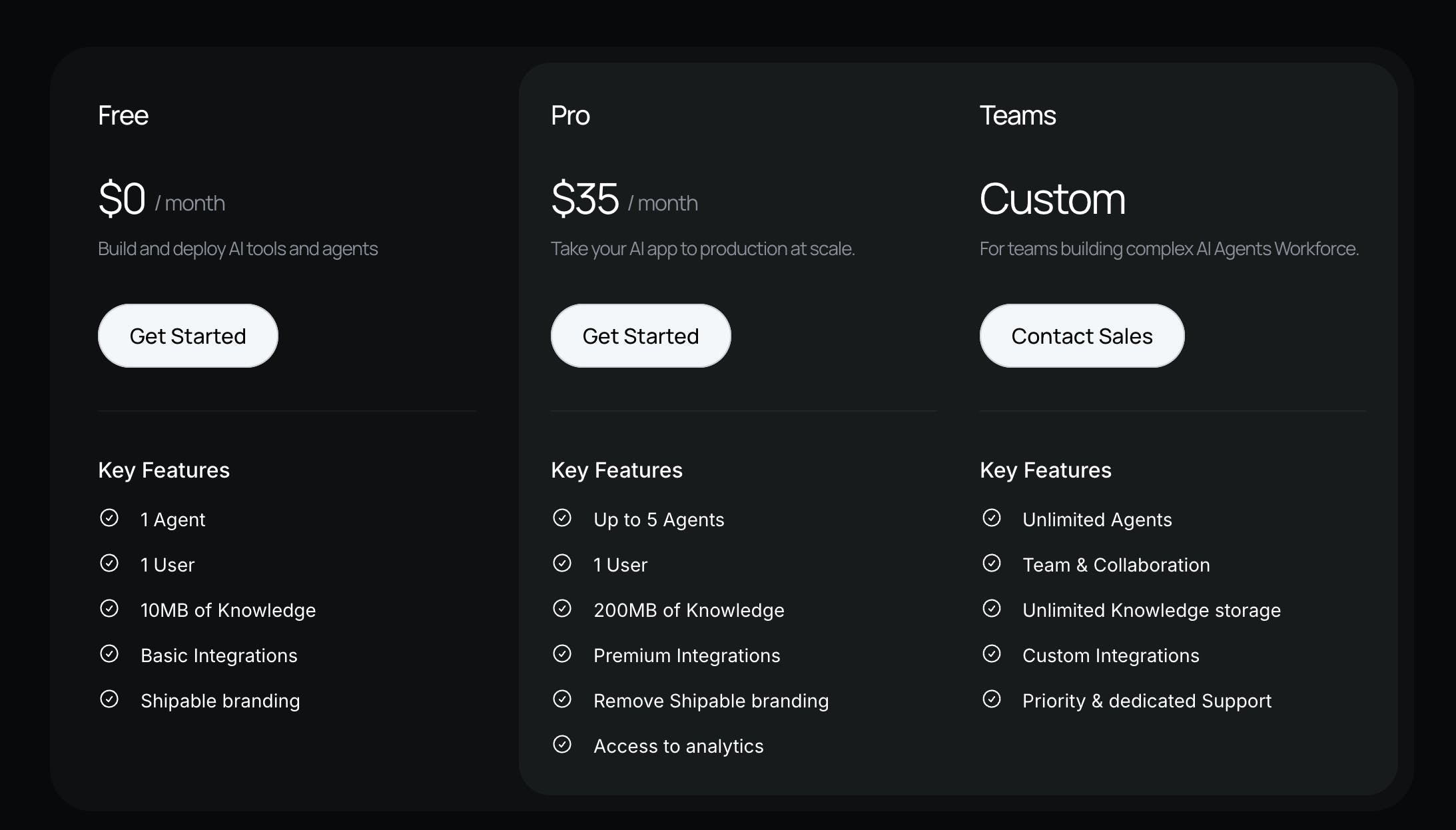
Task: Click the checkmark icon next to 10MB of Knowledge
Action: (x=109, y=609)
